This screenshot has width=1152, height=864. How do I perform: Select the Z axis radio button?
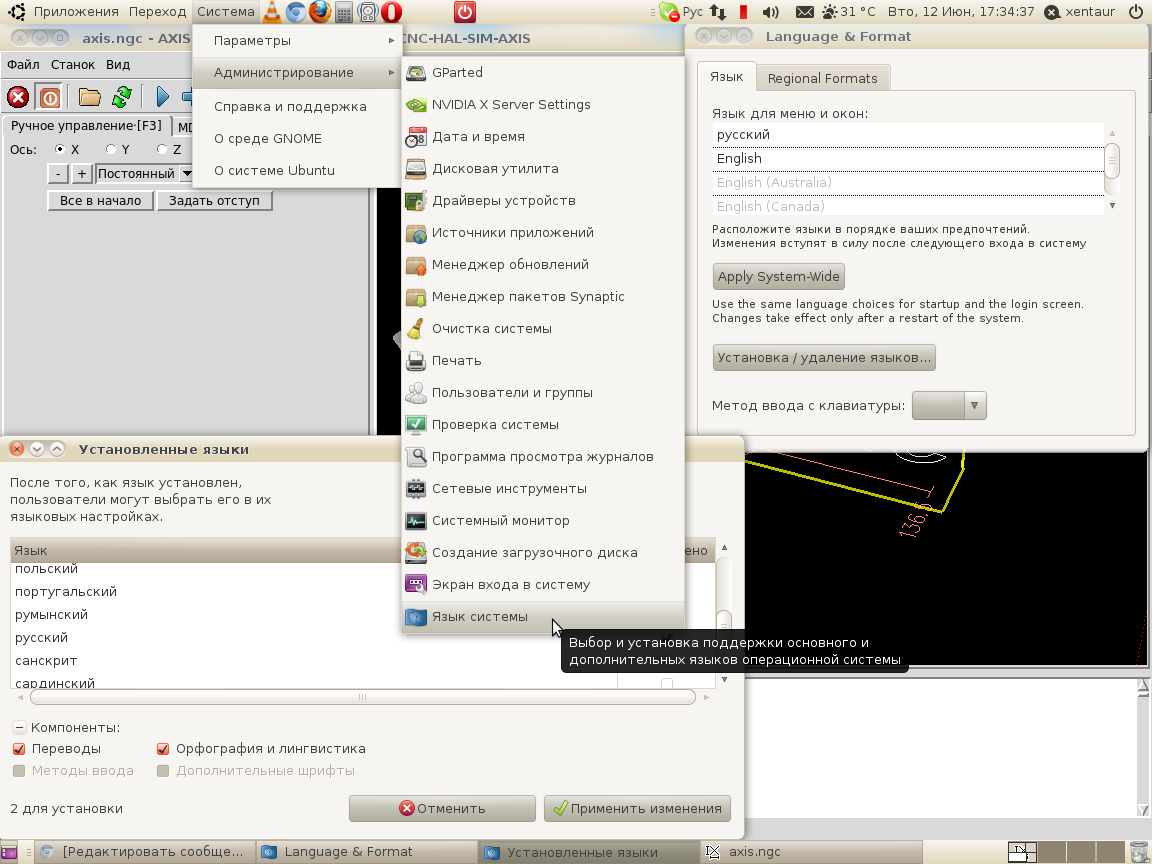pyautogui.click(x=162, y=149)
